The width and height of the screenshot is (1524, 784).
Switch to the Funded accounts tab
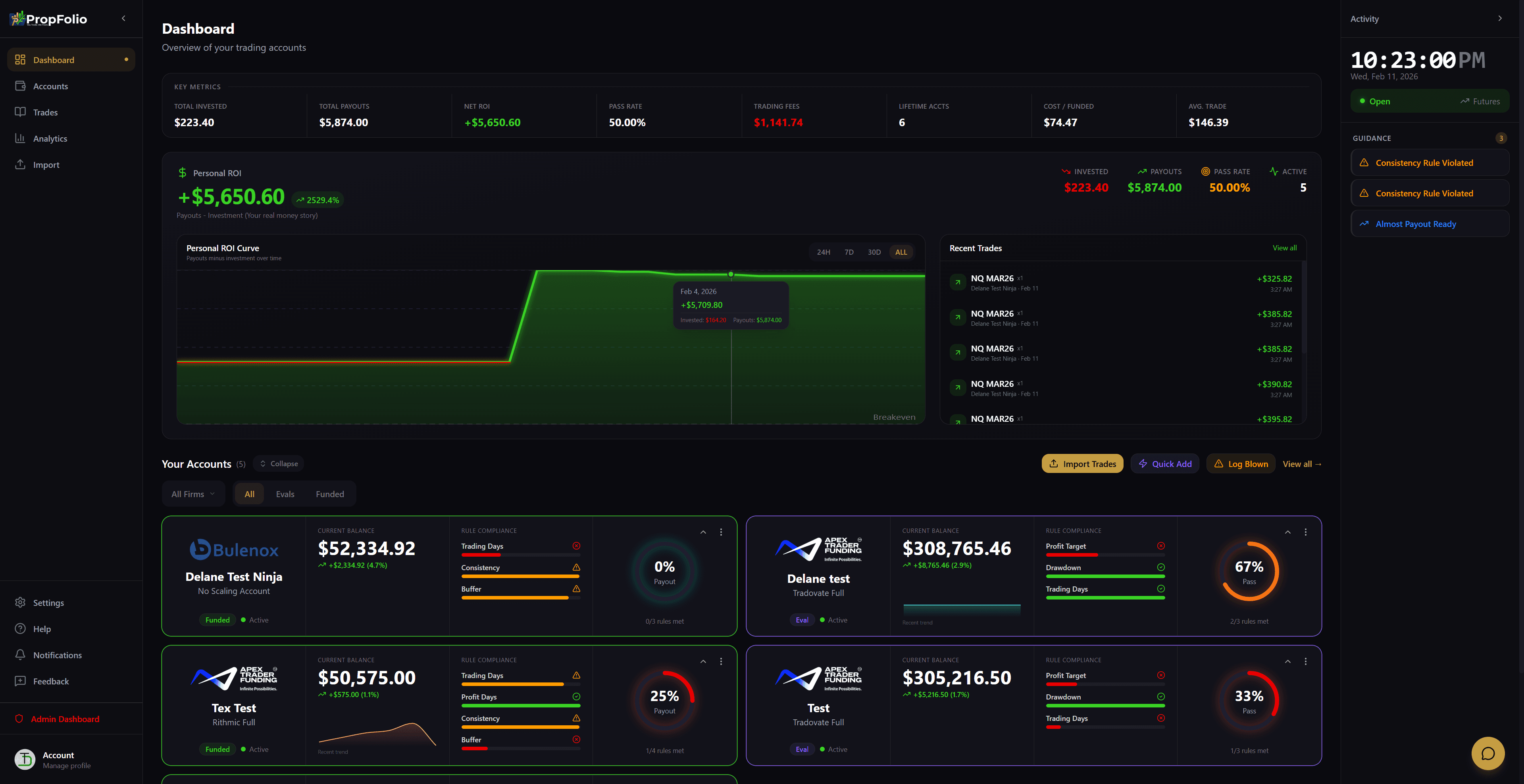click(x=329, y=494)
